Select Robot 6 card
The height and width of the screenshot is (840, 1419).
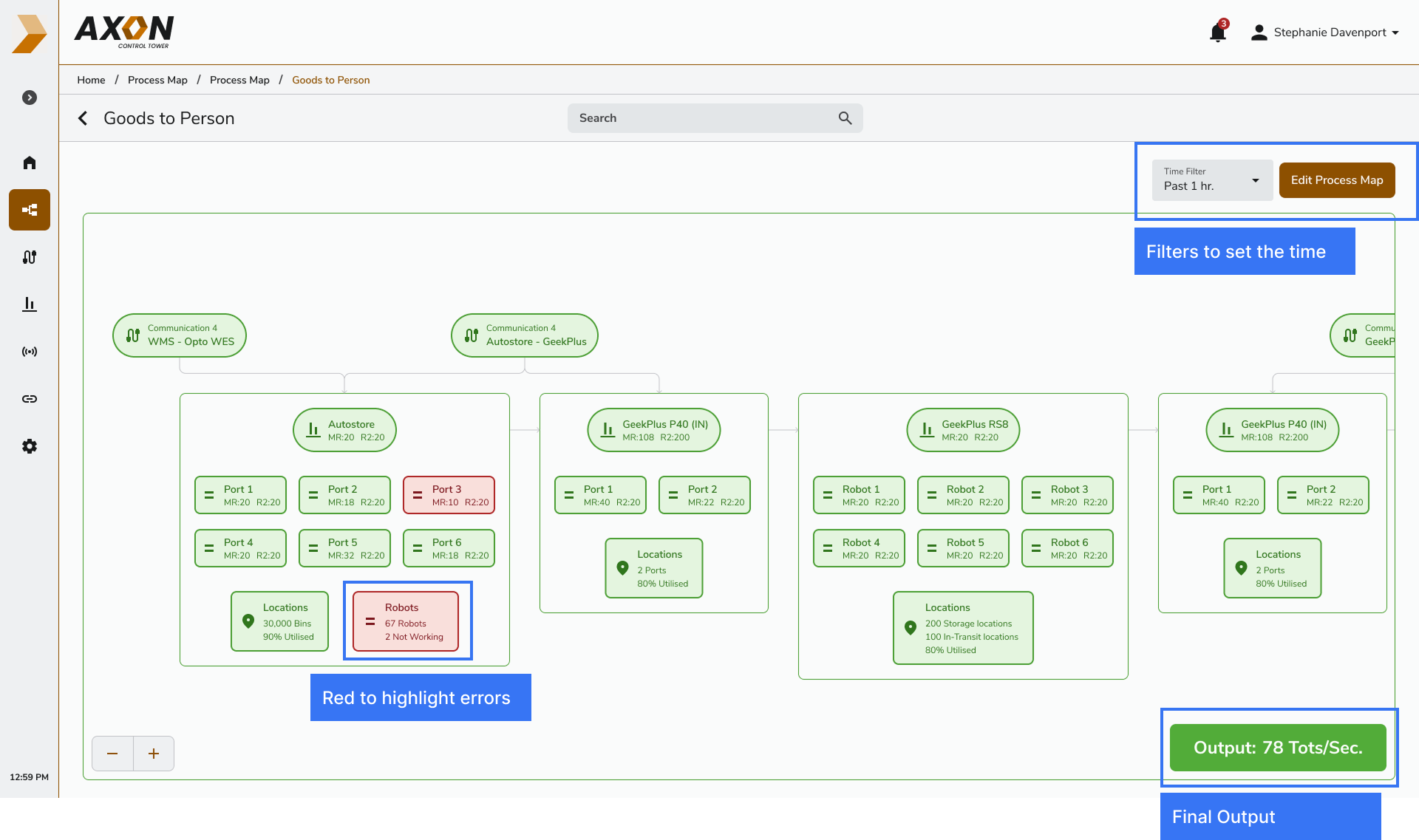click(1067, 548)
